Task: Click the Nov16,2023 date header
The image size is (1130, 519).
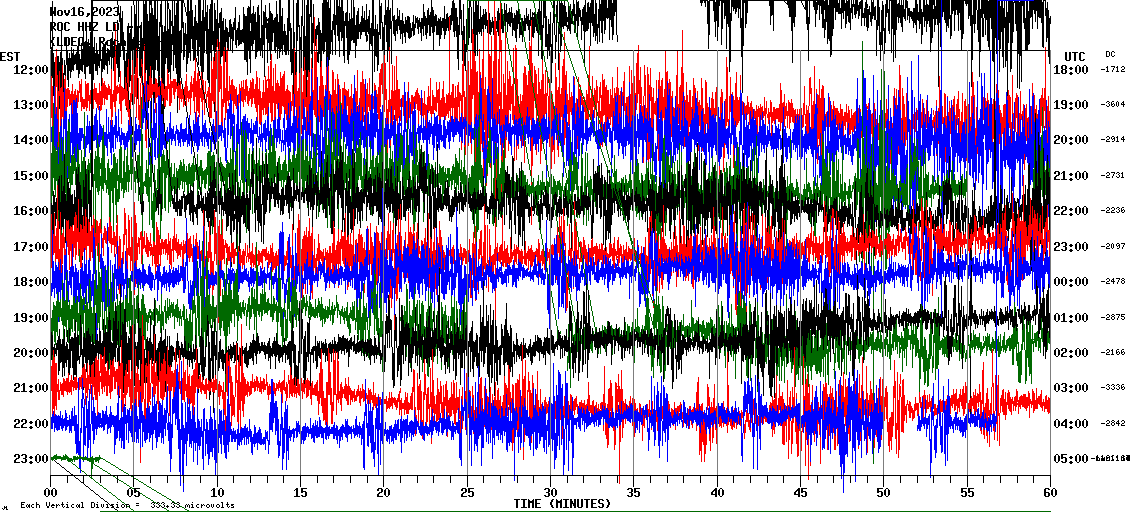Action: [x=85, y=12]
